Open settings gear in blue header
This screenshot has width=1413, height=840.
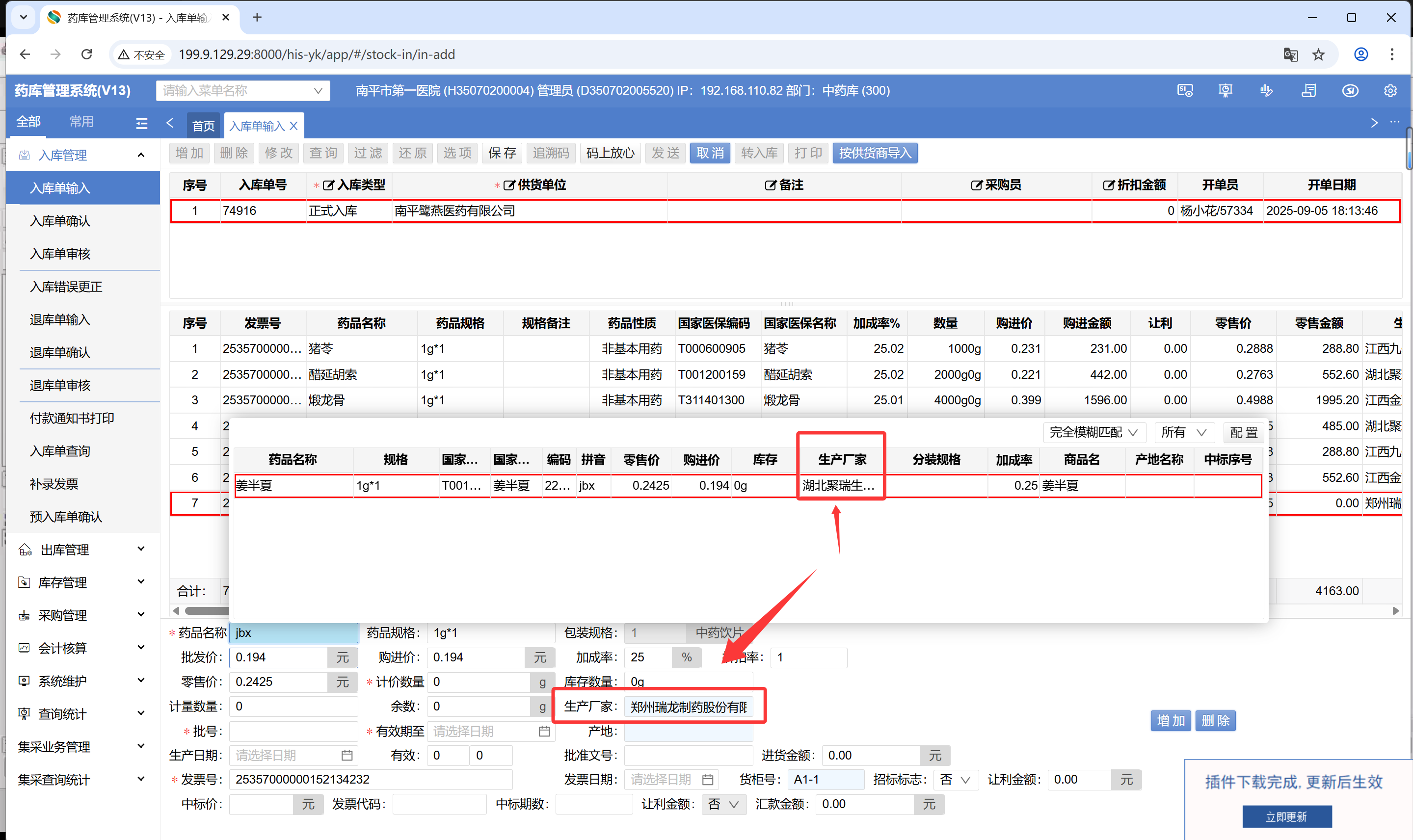tap(1390, 91)
